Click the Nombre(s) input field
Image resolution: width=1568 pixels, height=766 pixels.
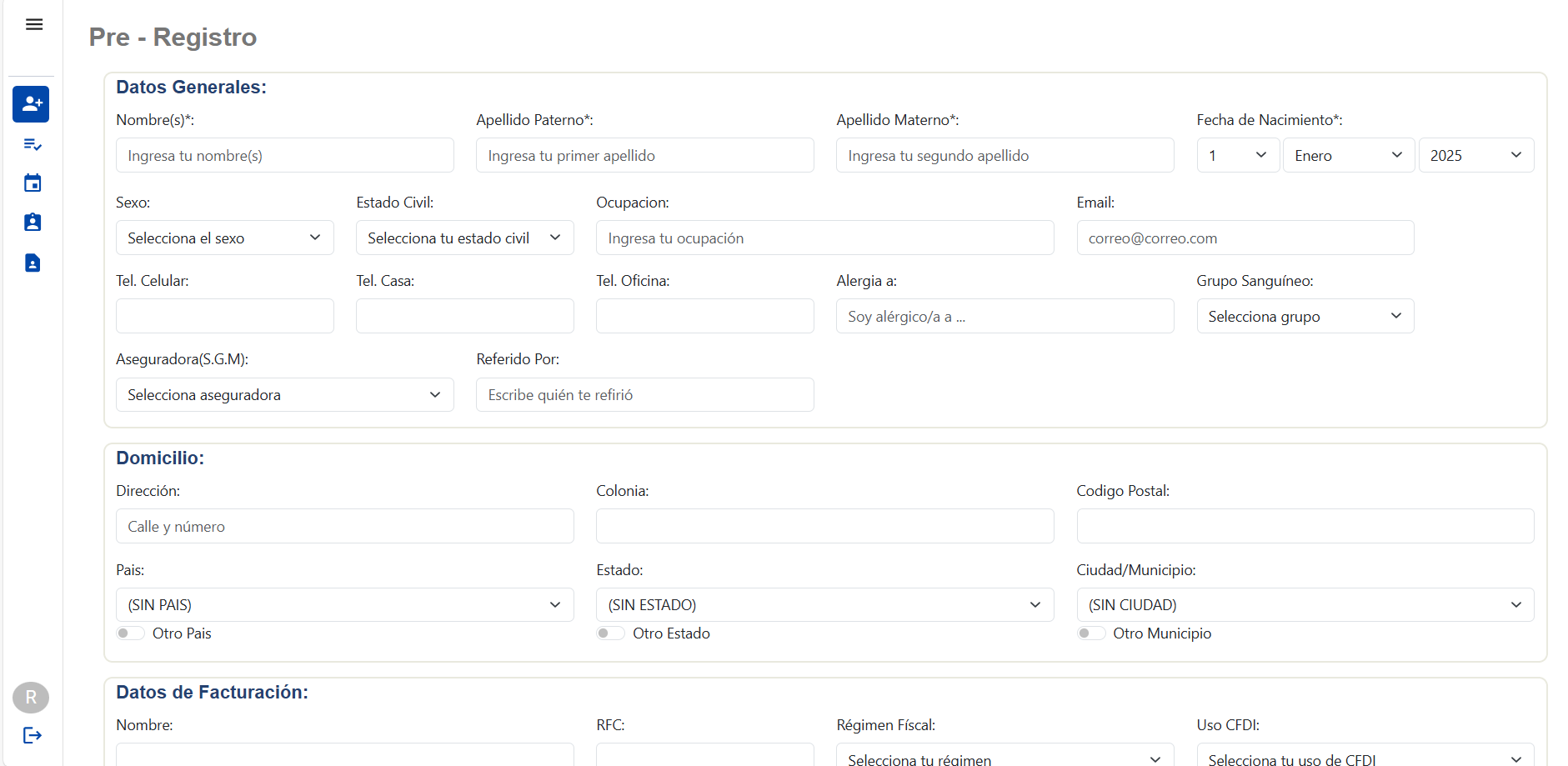[284, 156]
